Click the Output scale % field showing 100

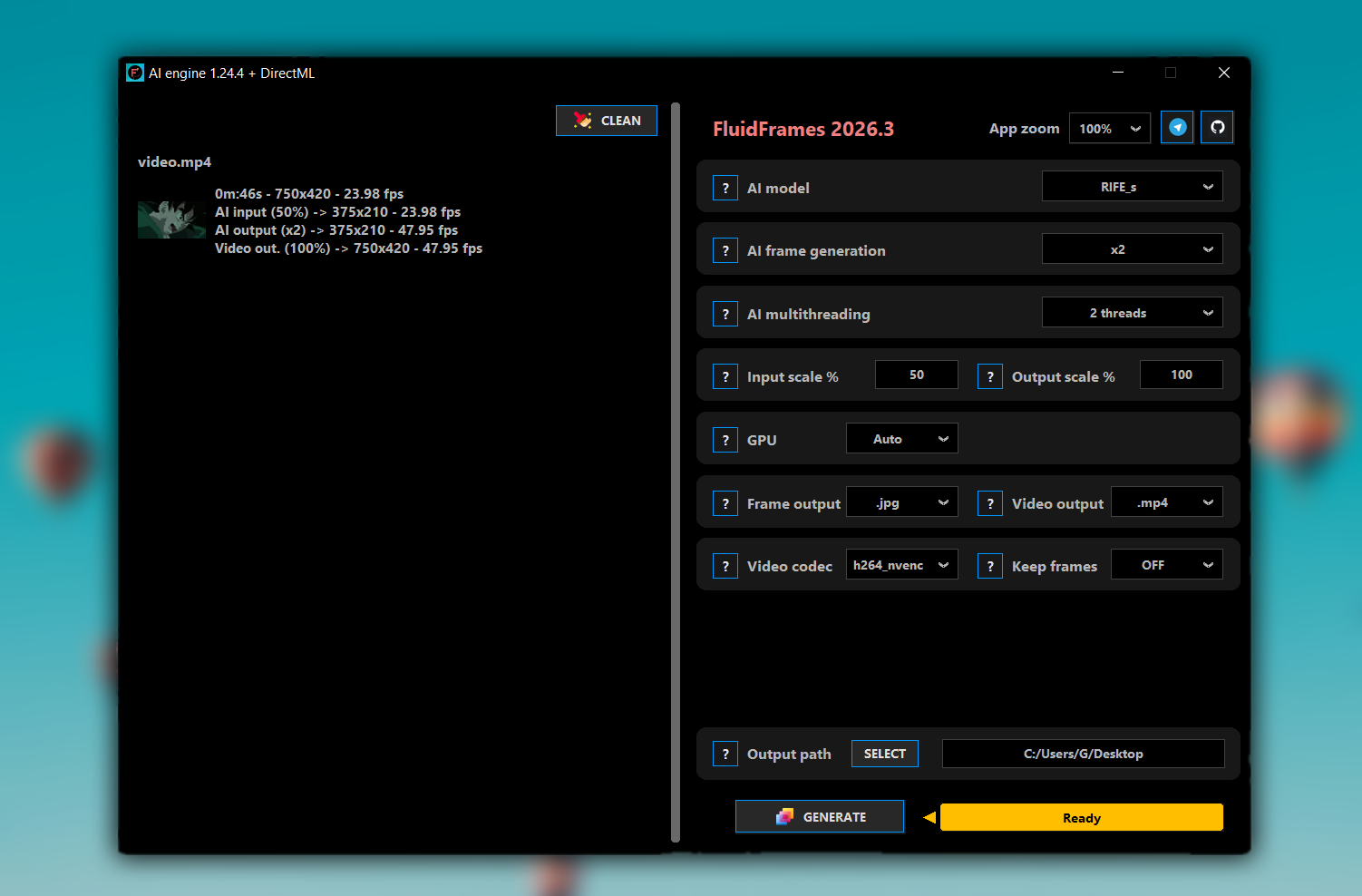point(1182,375)
